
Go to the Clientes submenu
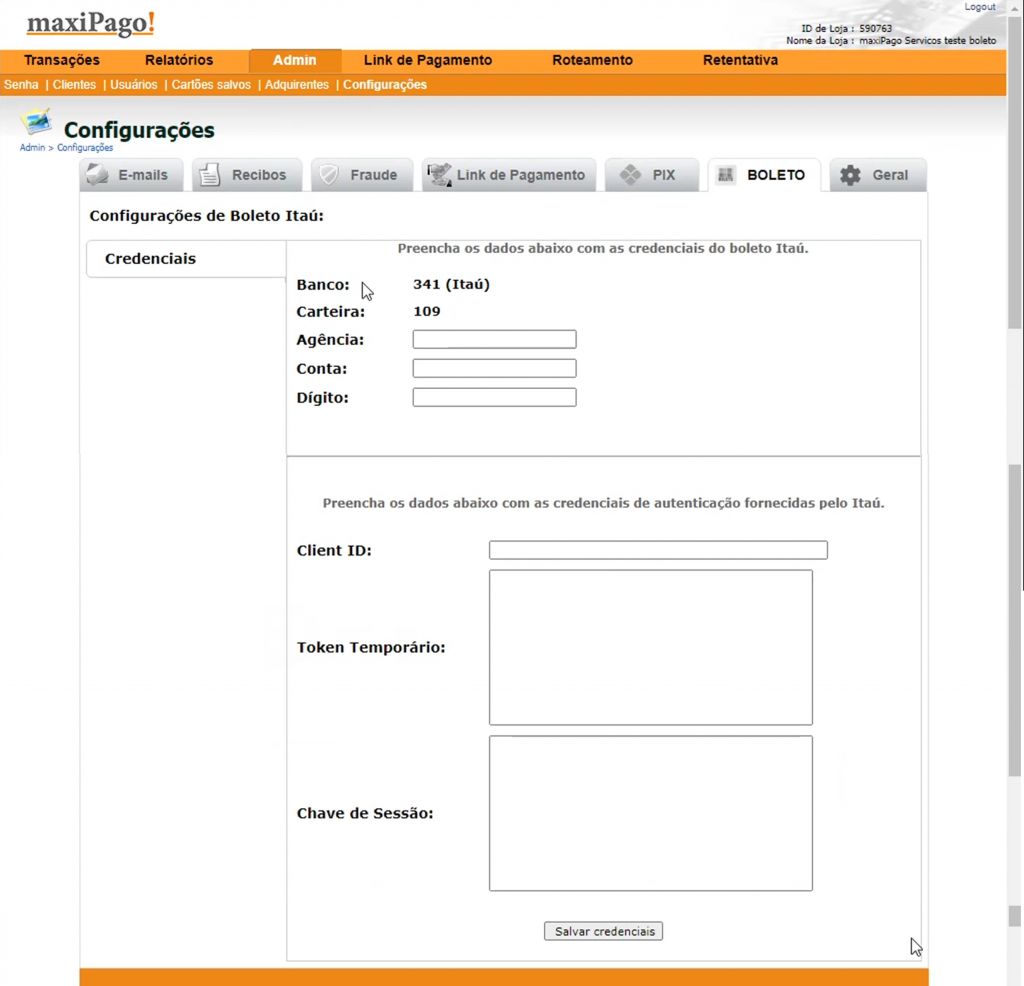(x=74, y=85)
